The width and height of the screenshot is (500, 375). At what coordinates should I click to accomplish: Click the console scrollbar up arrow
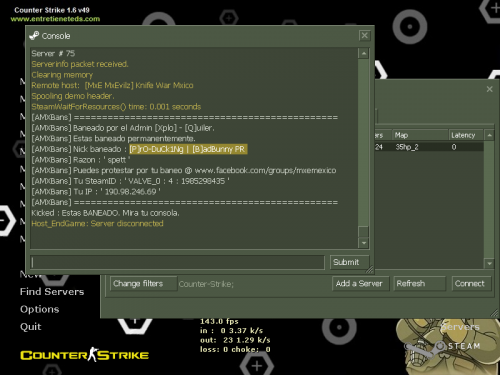pyautogui.click(x=363, y=53)
